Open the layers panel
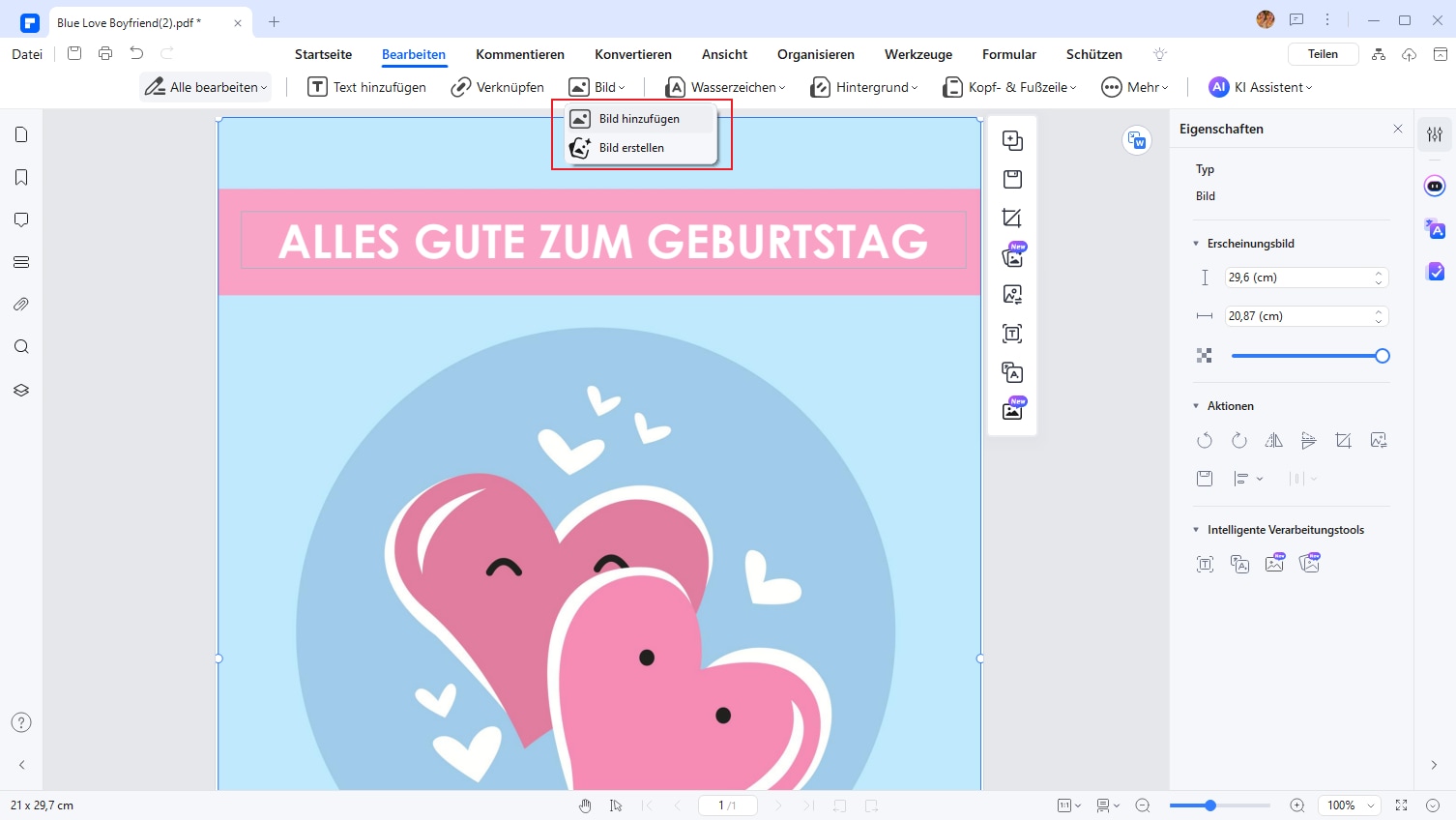Viewport: 1456px width, 820px height. 21,390
